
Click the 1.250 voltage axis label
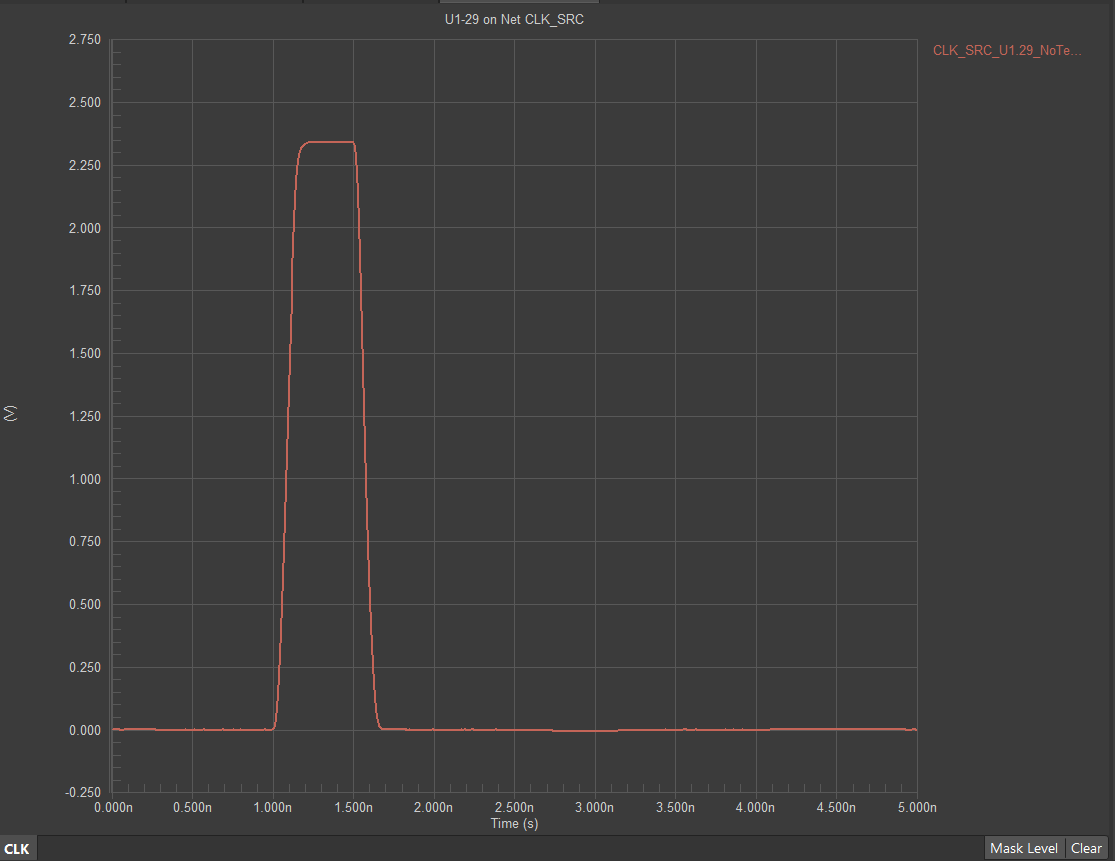pyautogui.click(x=84, y=416)
